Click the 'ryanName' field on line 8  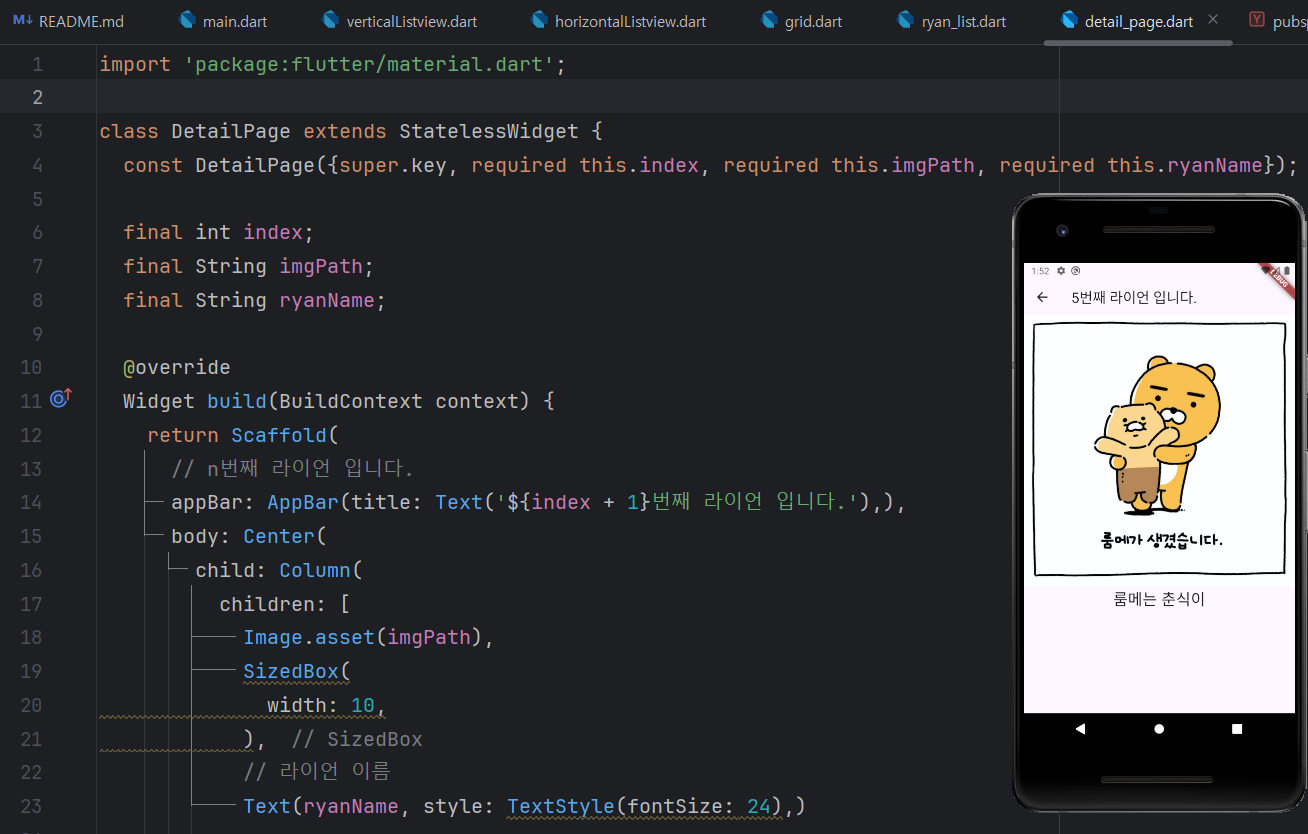tap(327, 300)
